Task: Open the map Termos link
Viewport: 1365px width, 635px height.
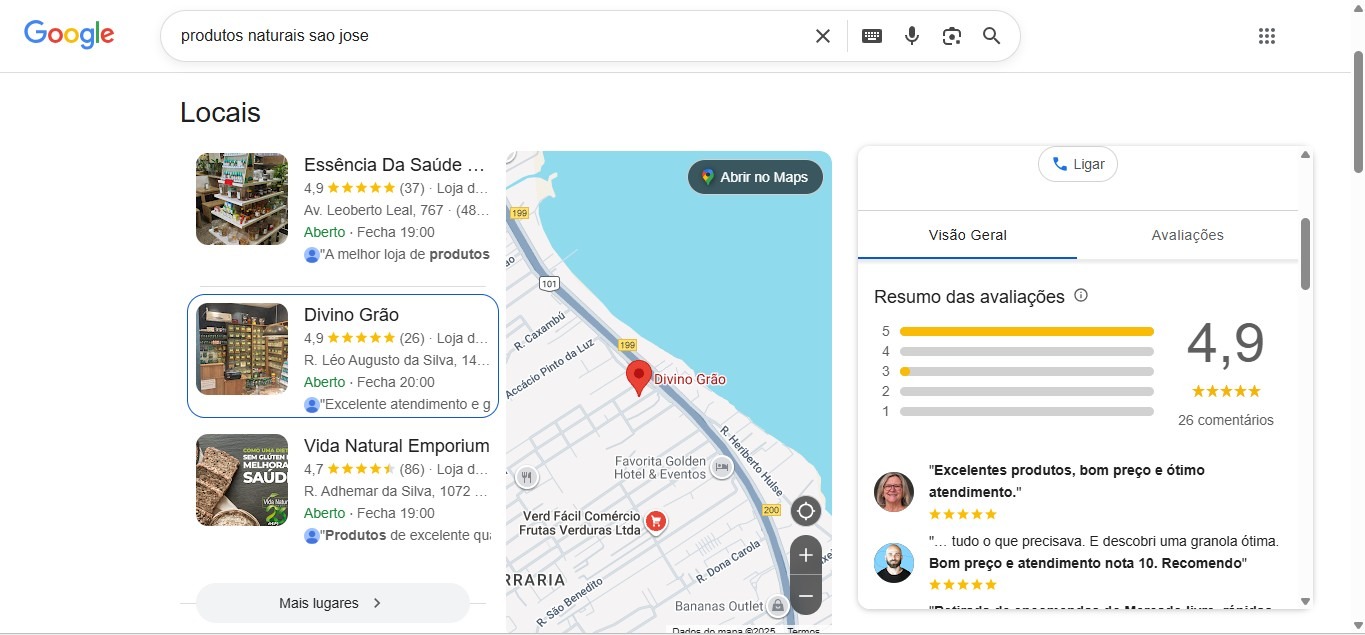Action: (x=803, y=631)
